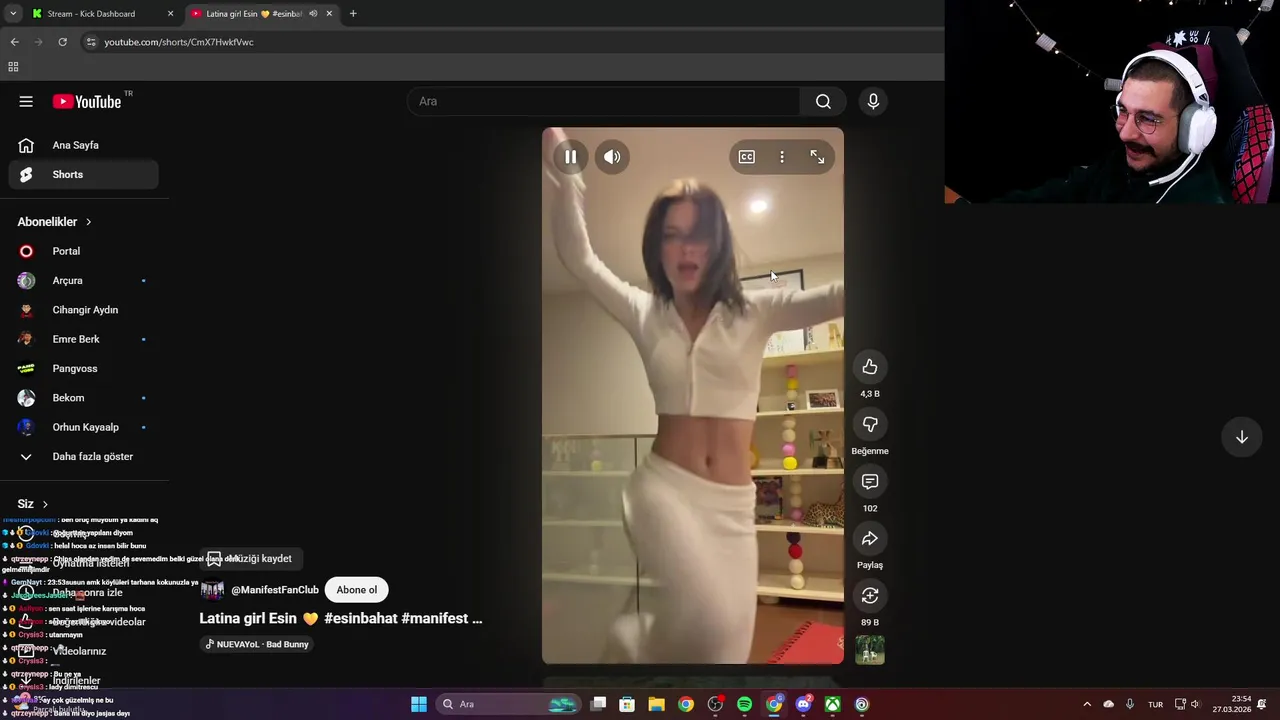The image size is (1280, 720).
Task: Click the YouTube search Ara field
Action: pyautogui.click(x=603, y=101)
